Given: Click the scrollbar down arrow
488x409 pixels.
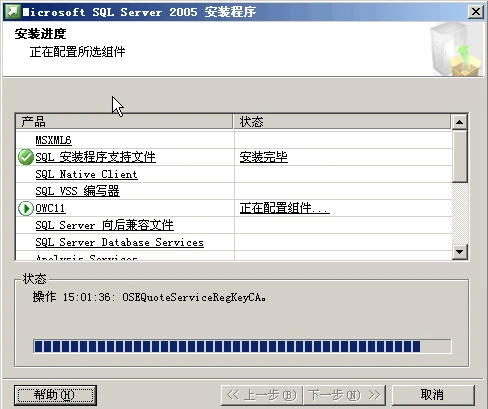Looking at the screenshot, I should 459,252.
